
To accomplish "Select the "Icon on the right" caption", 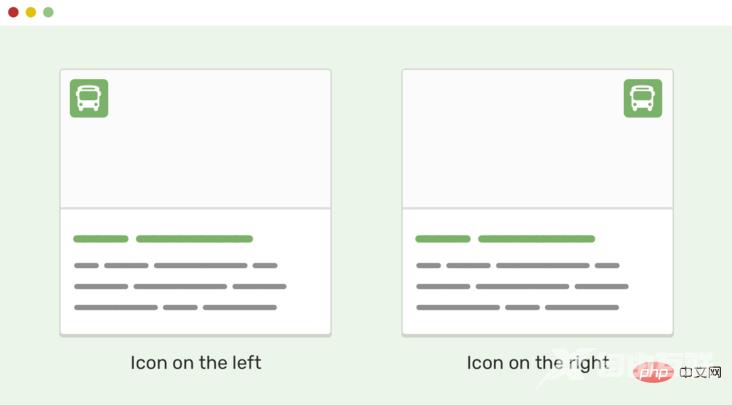I will [538, 362].
